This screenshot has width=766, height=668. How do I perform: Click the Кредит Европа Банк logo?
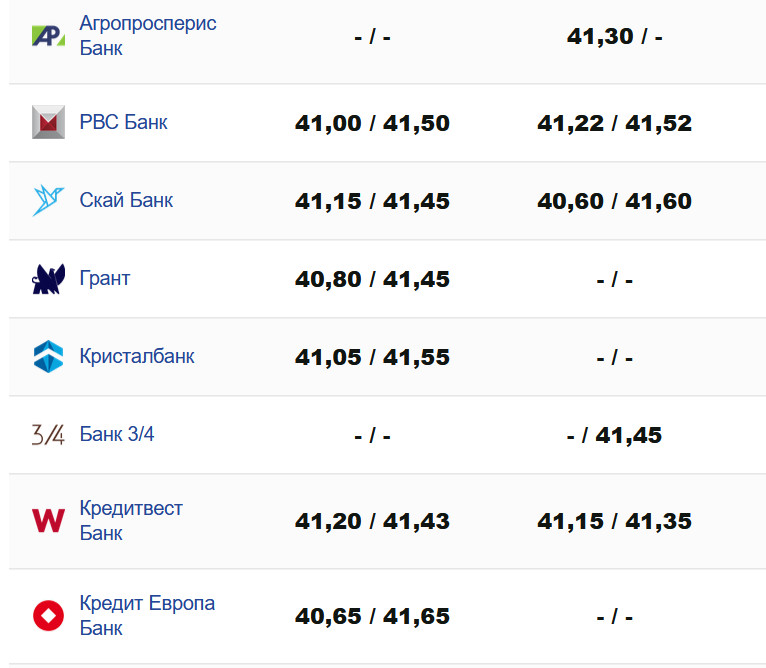(x=48, y=616)
